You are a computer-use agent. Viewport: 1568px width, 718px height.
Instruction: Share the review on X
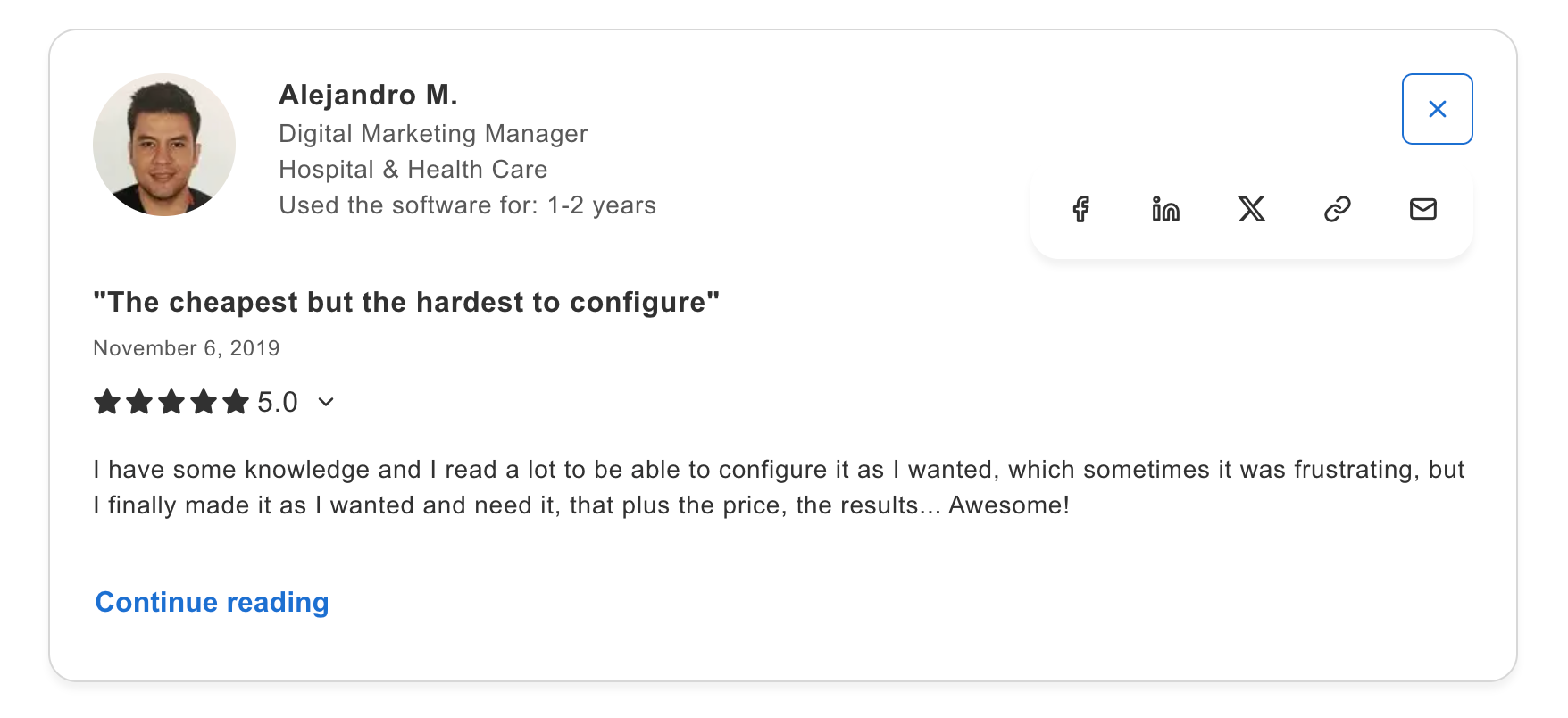pyautogui.click(x=1252, y=210)
